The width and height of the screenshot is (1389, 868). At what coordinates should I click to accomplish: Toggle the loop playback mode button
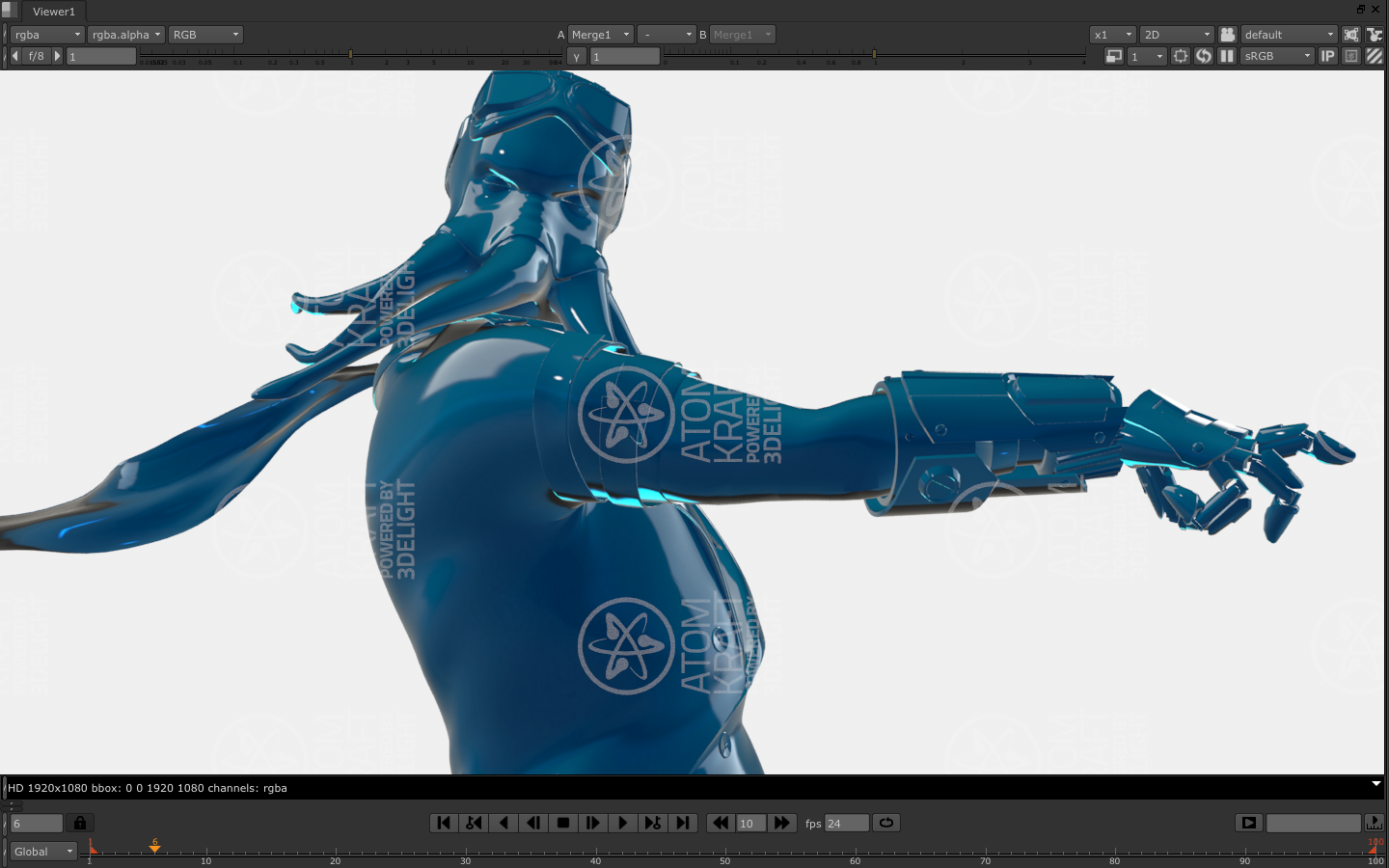(886, 823)
